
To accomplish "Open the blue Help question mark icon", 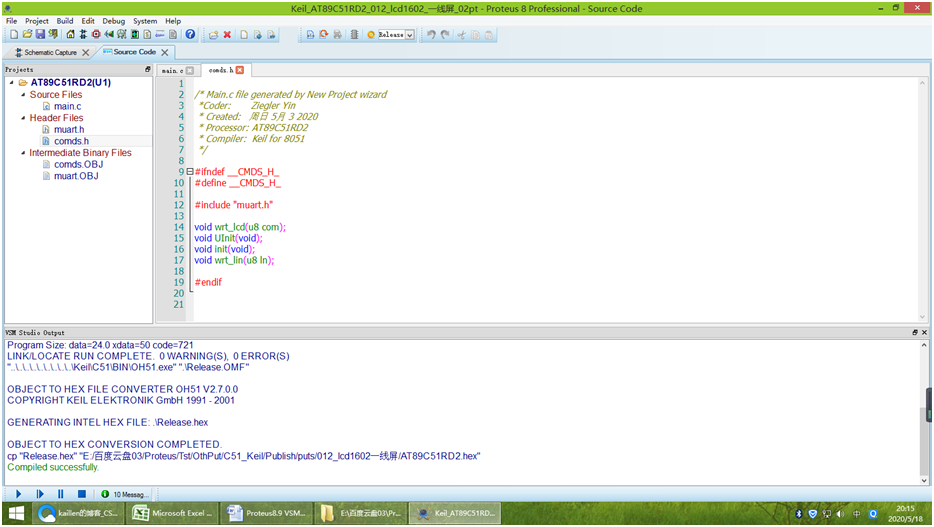I will coord(190,35).
